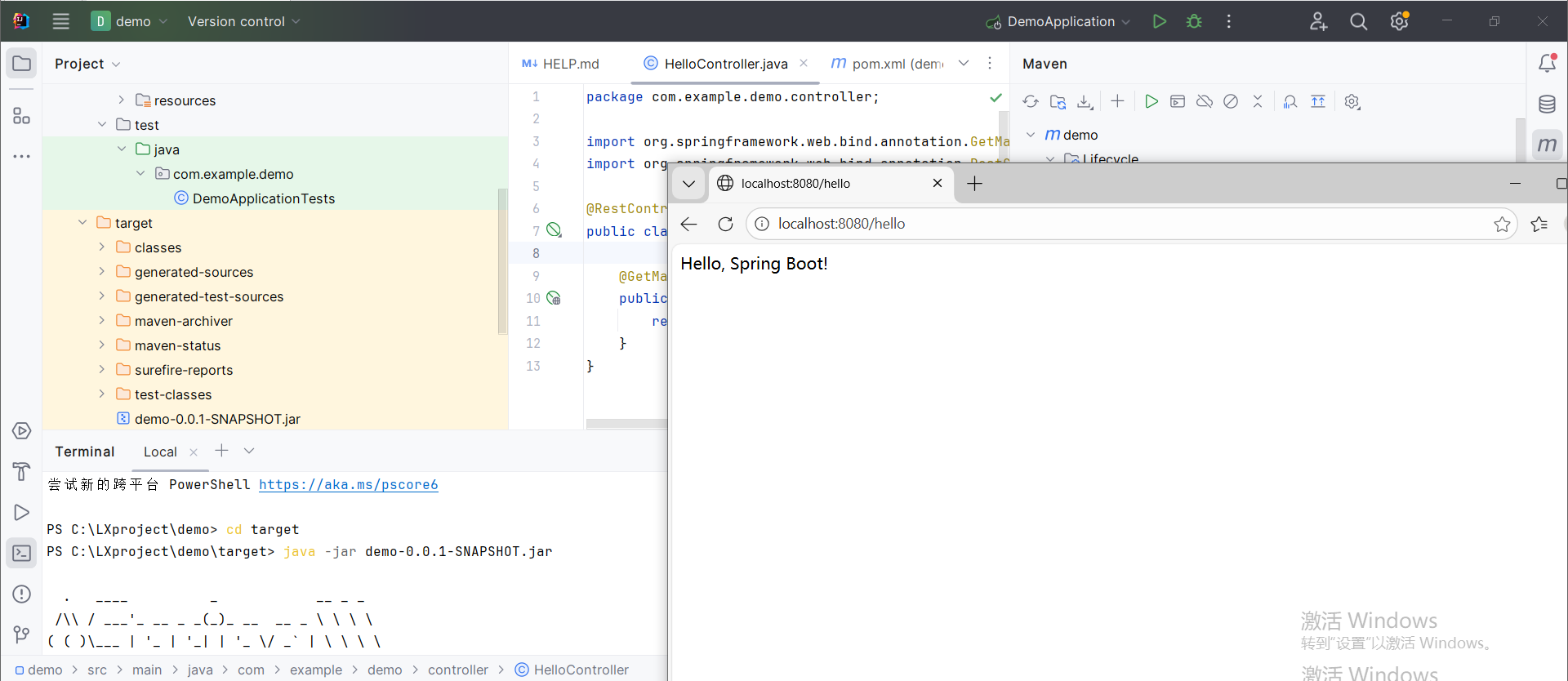Open more run actions menu
Image resolution: width=1568 pixels, height=681 pixels.
(x=1228, y=21)
